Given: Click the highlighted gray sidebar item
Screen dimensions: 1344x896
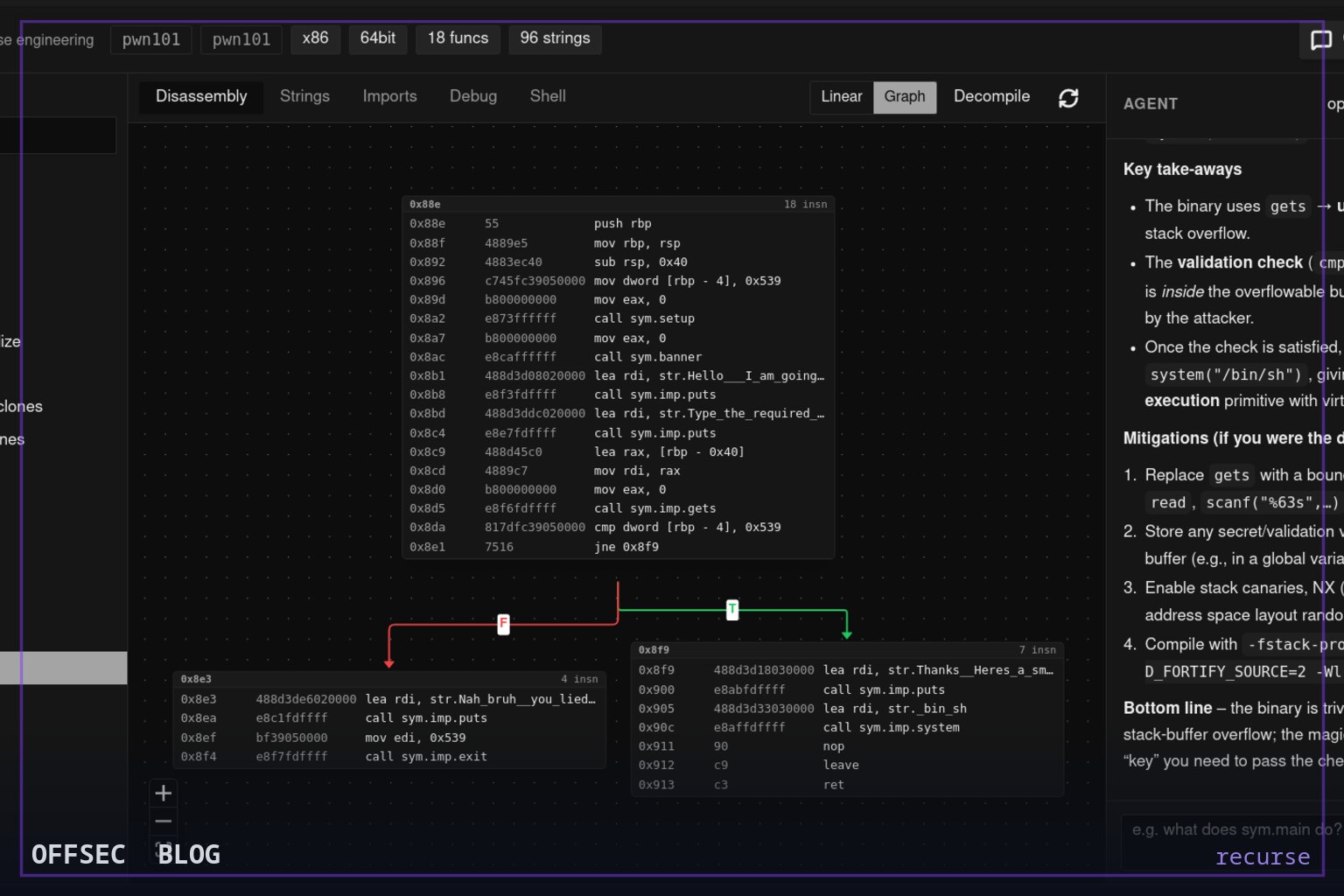Looking at the screenshot, I should (63, 668).
